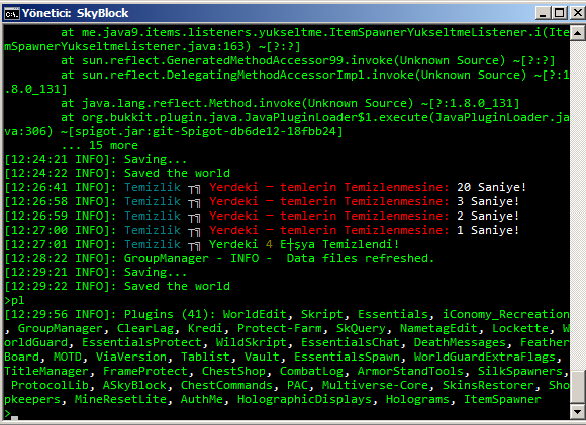
Task: Click the 'MineResetLite' plugin name
Action: point(121,400)
